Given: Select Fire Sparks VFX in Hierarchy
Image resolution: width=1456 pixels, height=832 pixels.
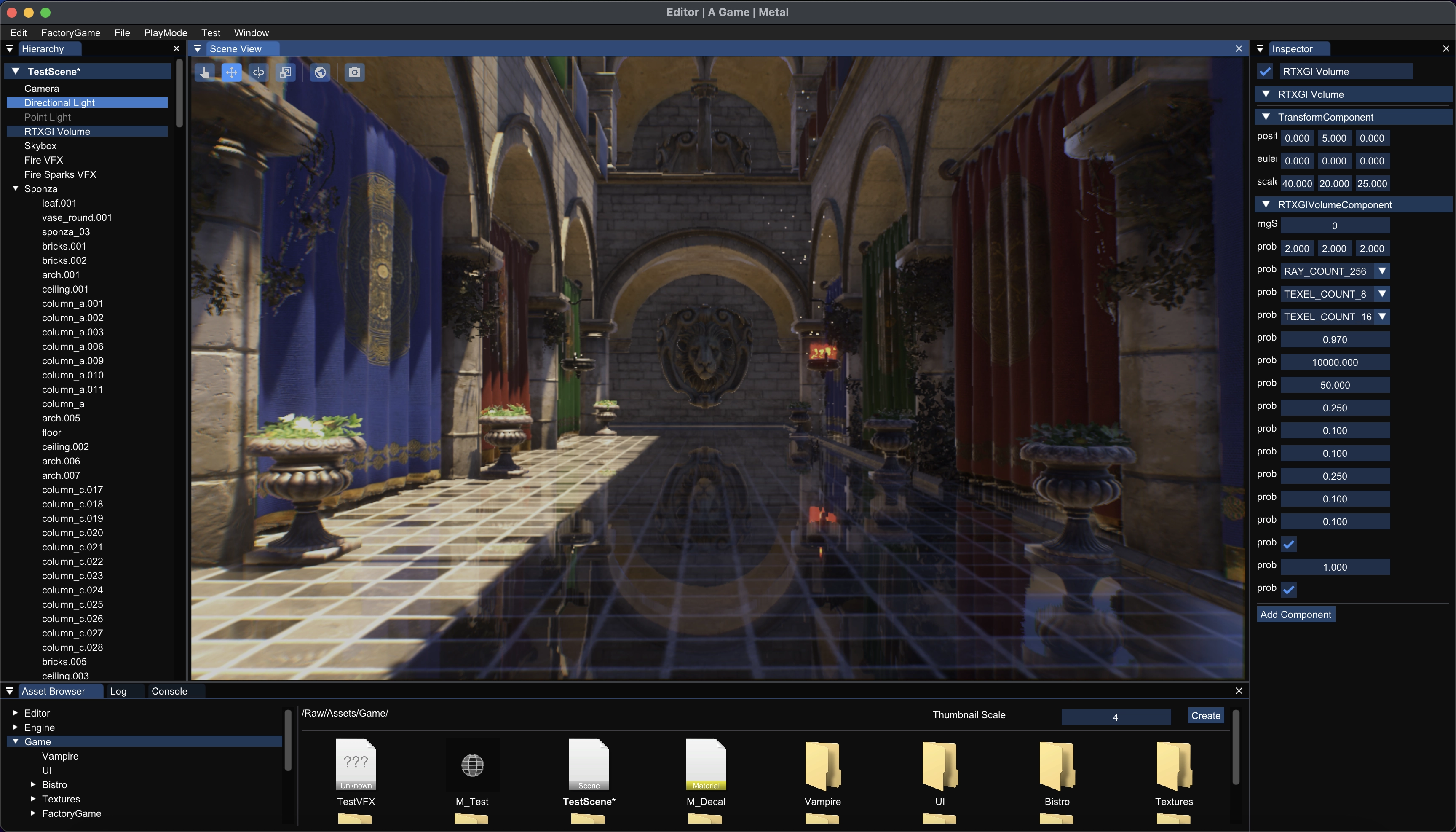Looking at the screenshot, I should coord(60,175).
